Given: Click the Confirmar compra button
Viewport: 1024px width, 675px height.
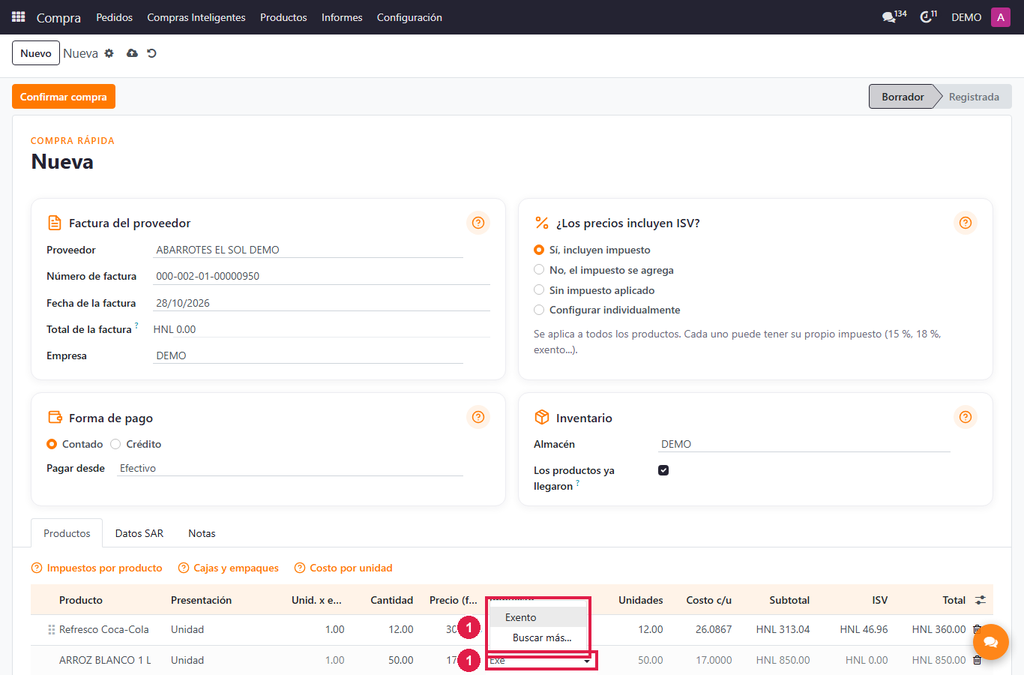Looking at the screenshot, I should click(63, 97).
